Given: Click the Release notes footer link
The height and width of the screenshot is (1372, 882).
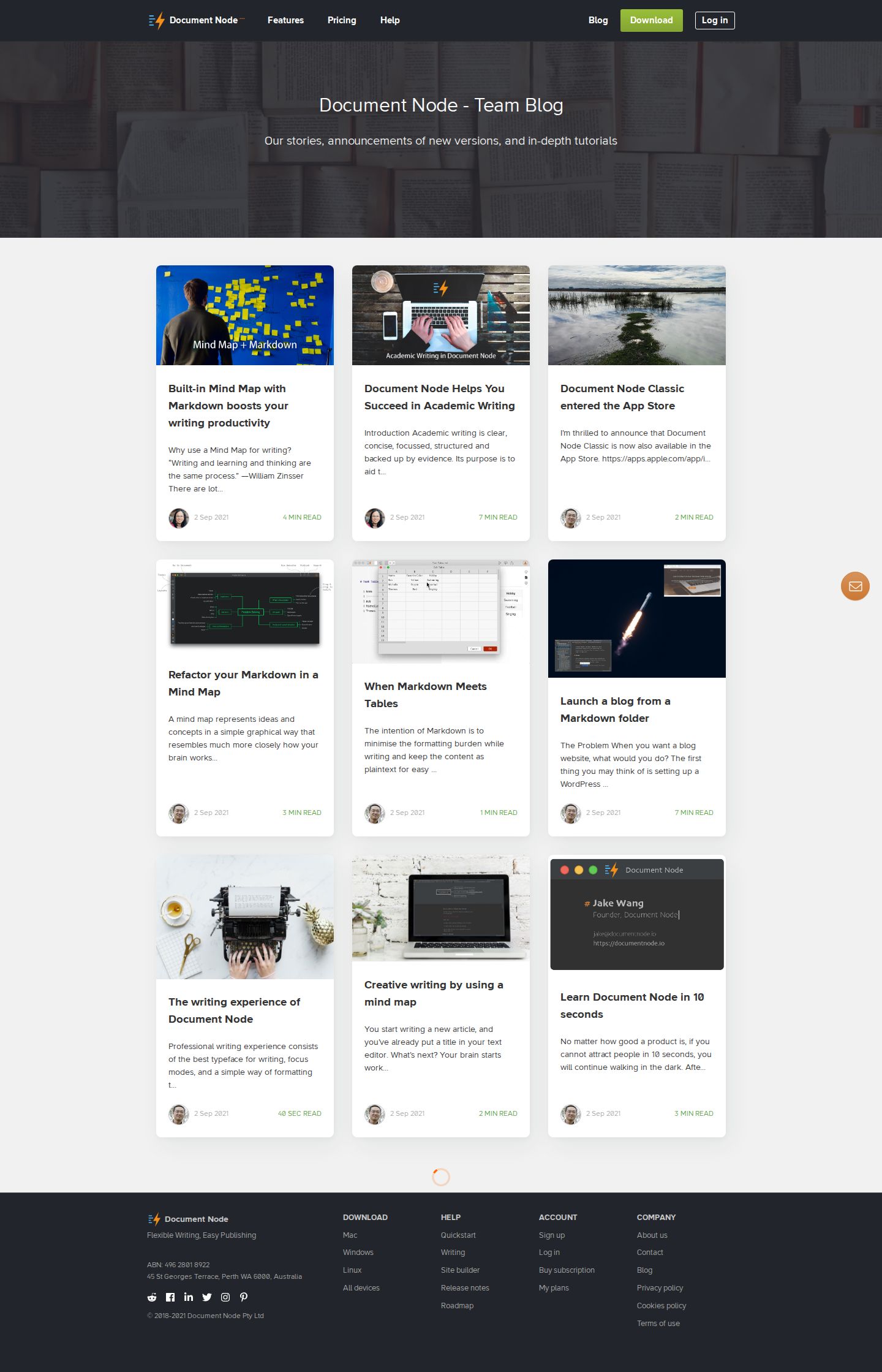Looking at the screenshot, I should (465, 1288).
